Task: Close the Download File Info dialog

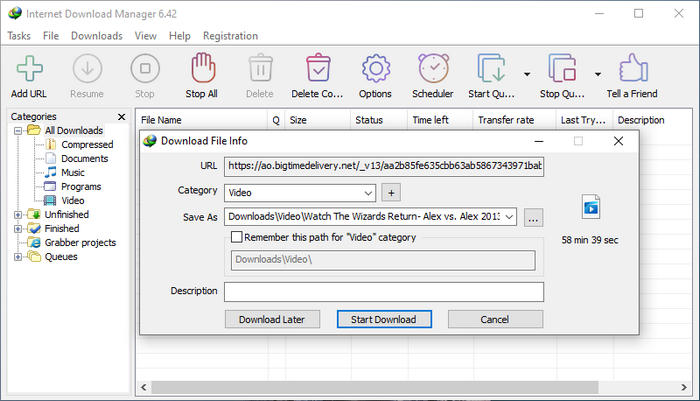Action: click(618, 141)
